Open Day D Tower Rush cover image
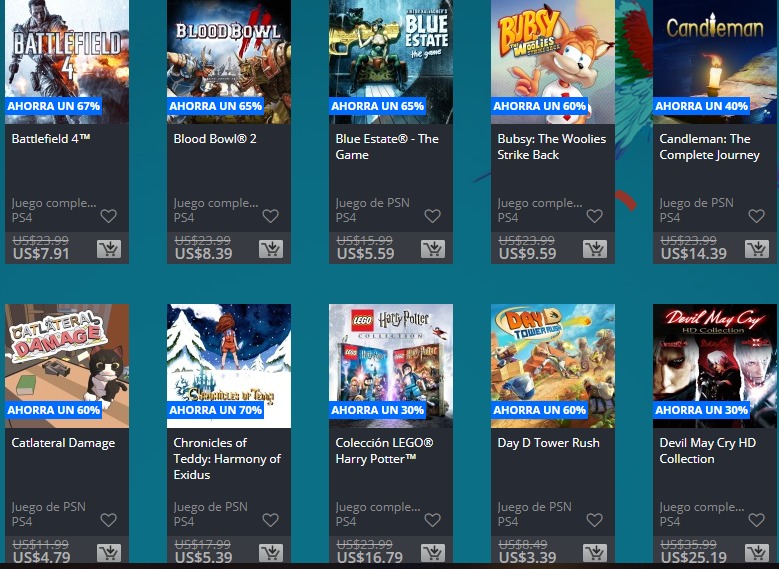This screenshot has width=779, height=569. (553, 366)
